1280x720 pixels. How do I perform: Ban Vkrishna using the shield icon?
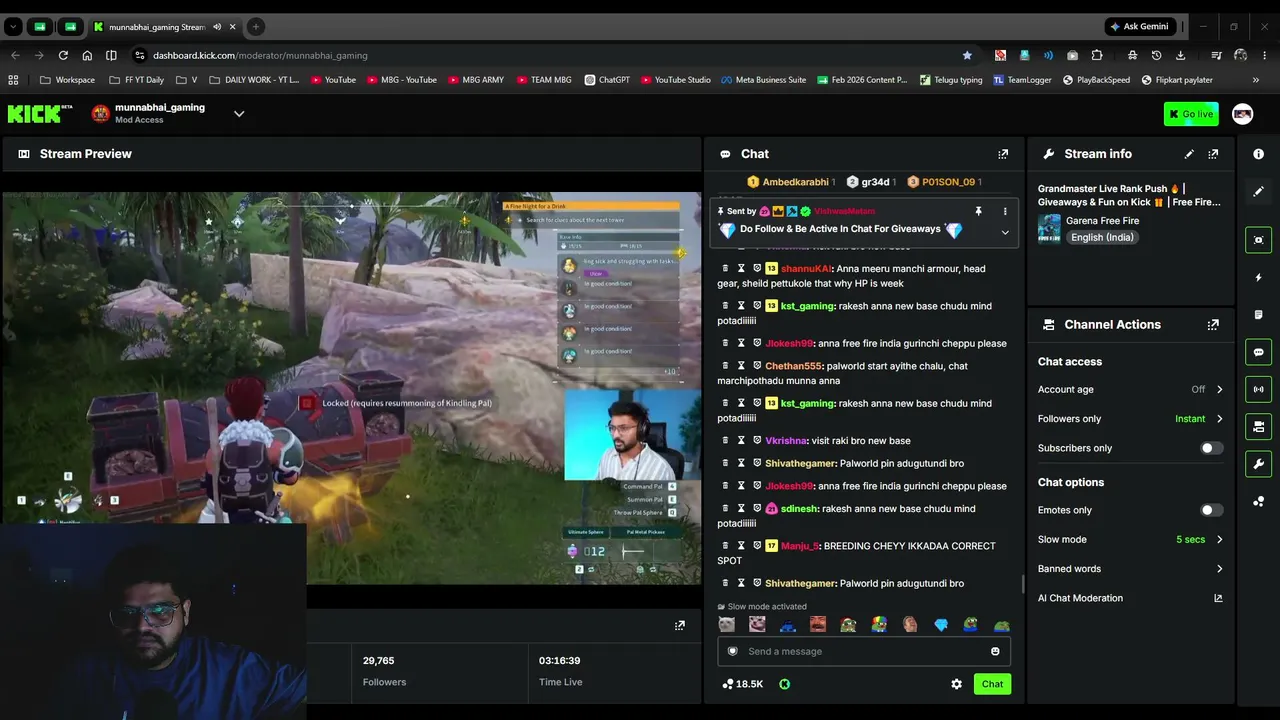757,440
